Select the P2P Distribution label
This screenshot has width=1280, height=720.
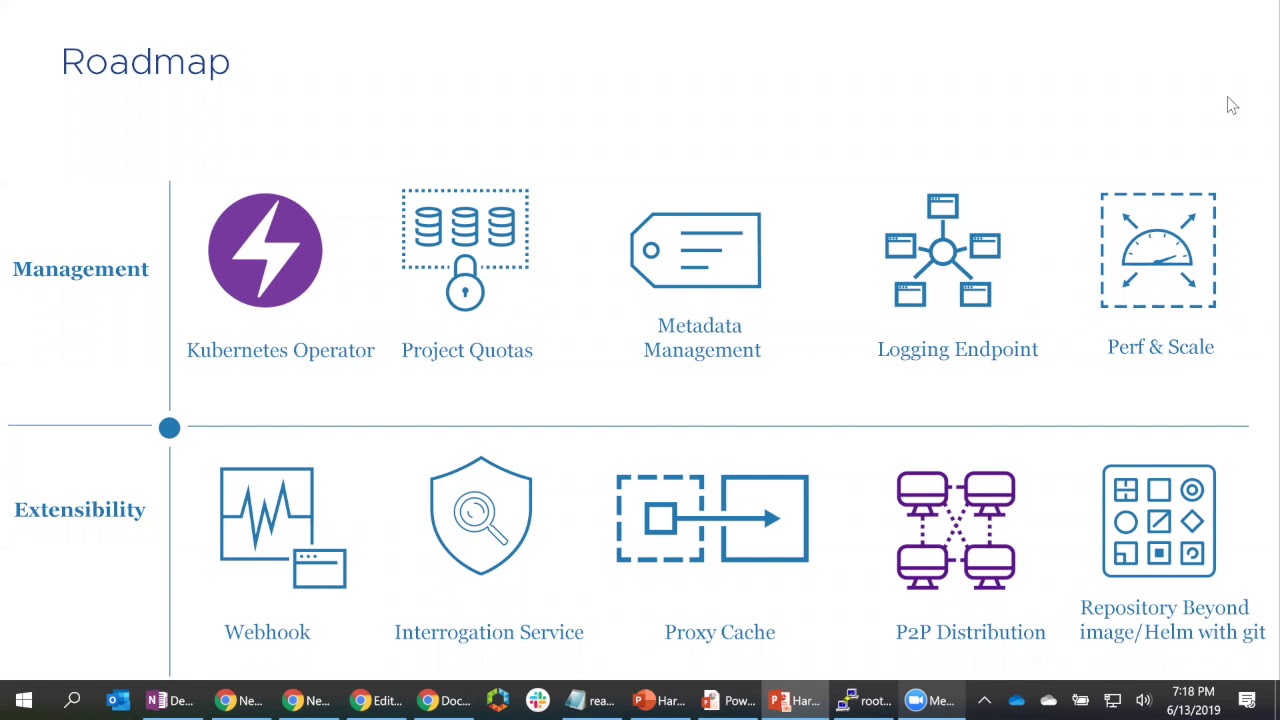point(971,632)
